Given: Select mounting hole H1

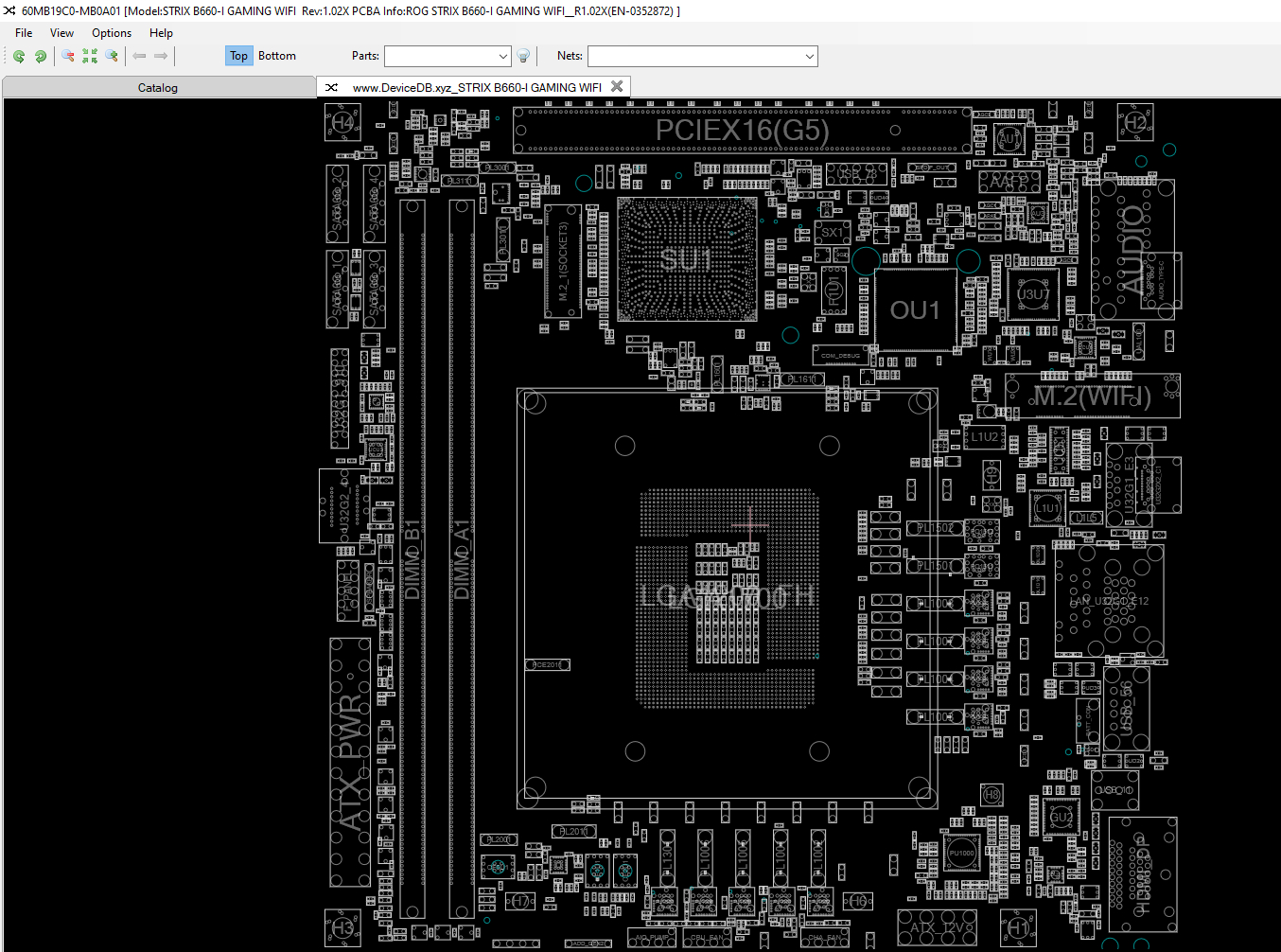Looking at the screenshot, I should pos(1018,927).
